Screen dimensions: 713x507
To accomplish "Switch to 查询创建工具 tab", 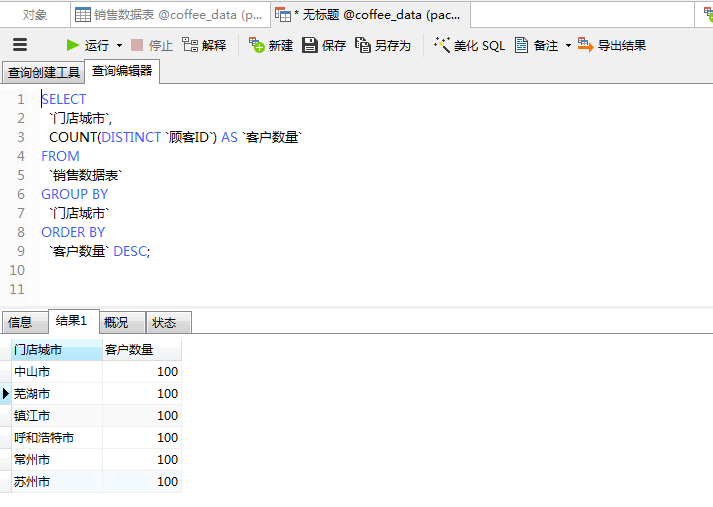I will pos(44,73).
